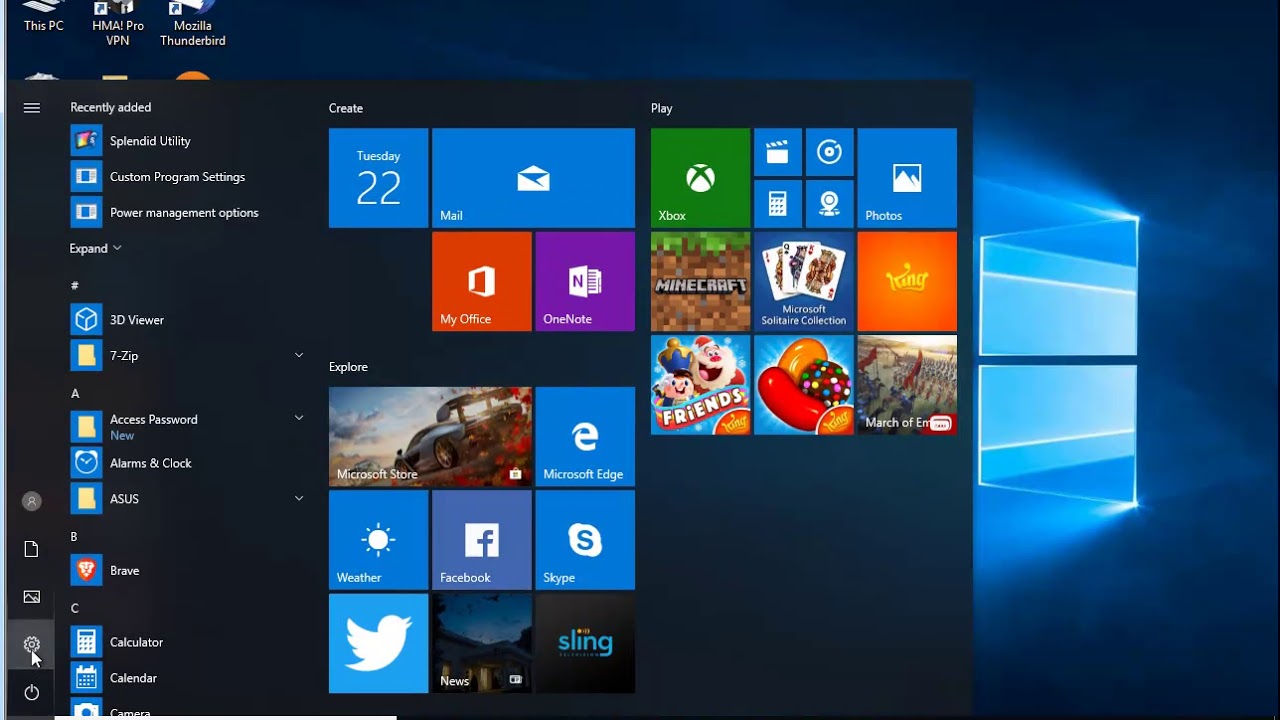Open the Groove Music small tile

point(829,152)
